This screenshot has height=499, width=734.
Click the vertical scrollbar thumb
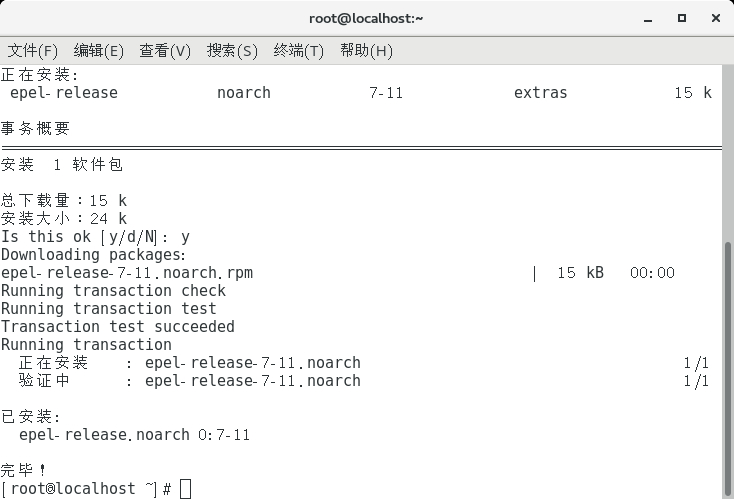[x=728, y=368]
